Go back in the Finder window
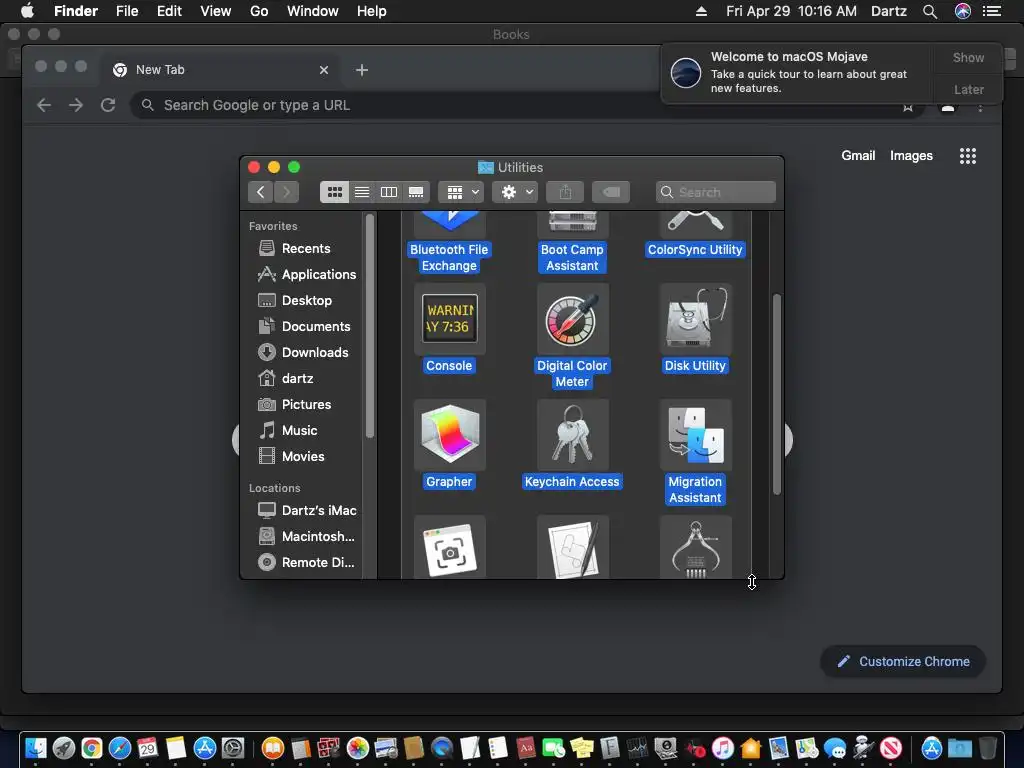 (261, 192)
